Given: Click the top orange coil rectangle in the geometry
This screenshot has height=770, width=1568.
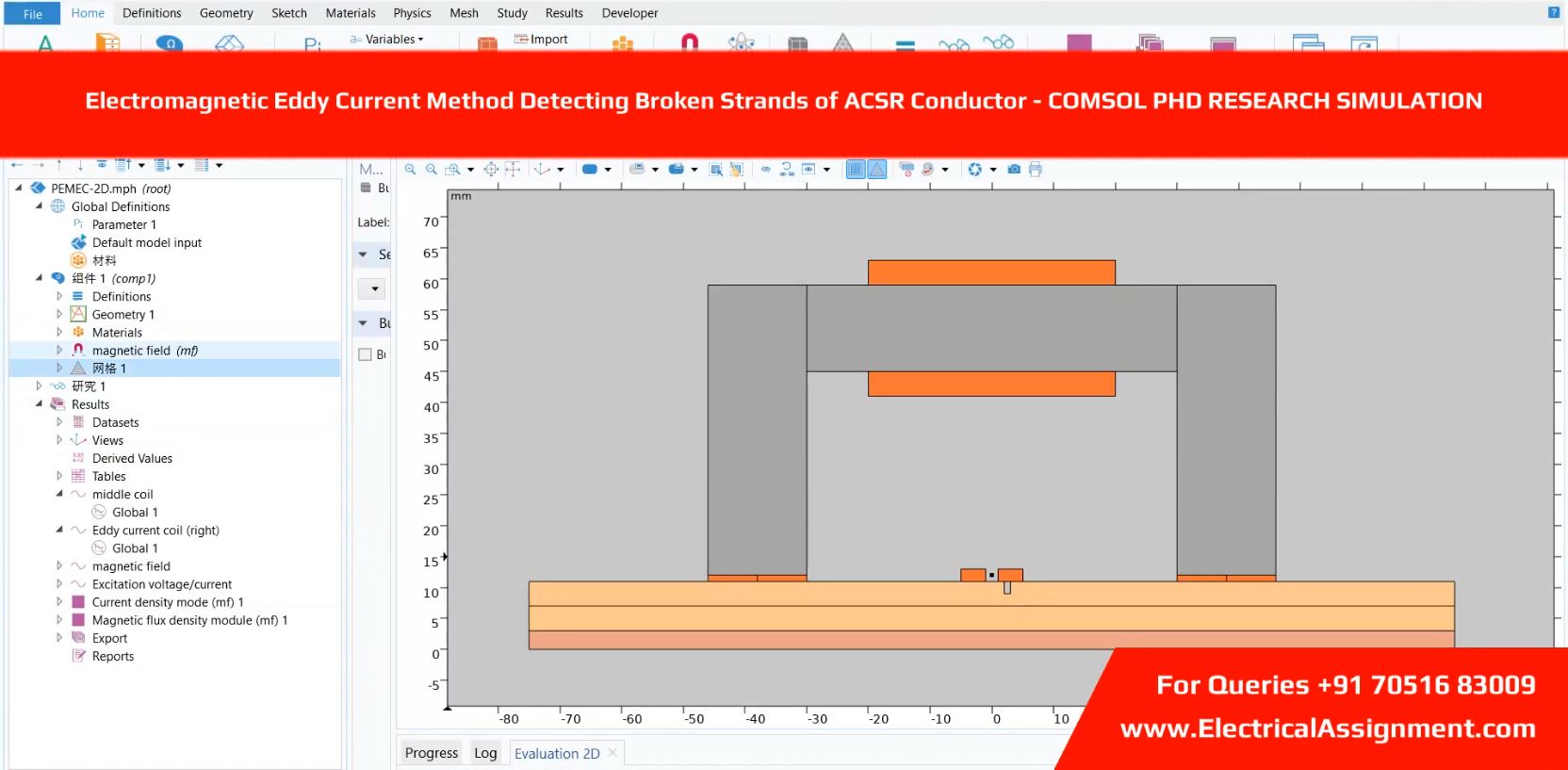Looking at the screenshot, I should point(991,272).
